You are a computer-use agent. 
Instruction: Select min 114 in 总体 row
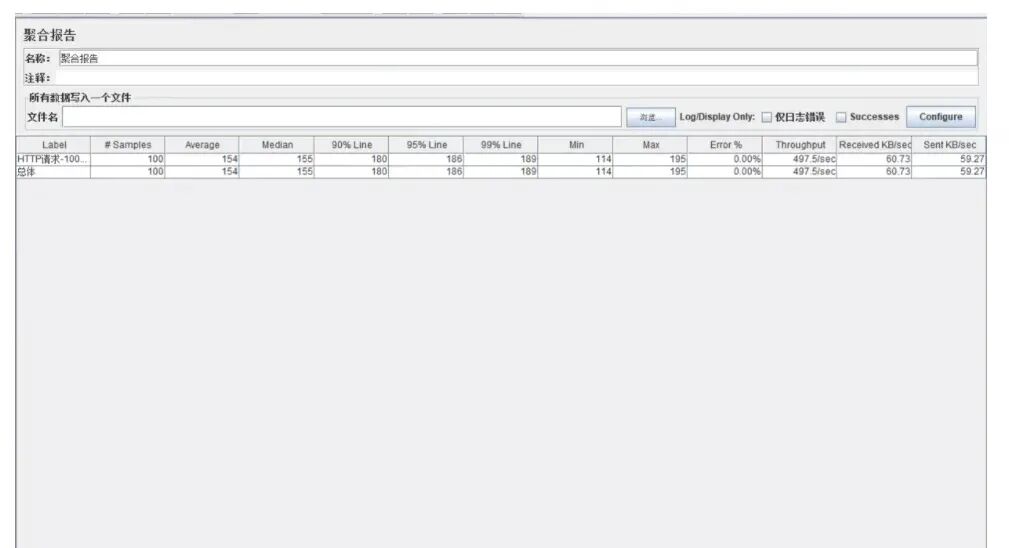575,172
